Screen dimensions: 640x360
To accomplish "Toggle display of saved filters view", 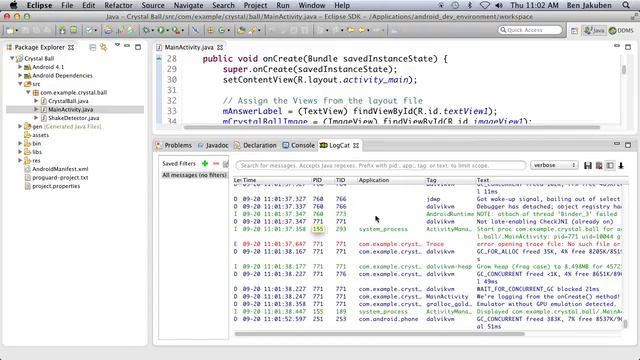I will click(610, 165).
